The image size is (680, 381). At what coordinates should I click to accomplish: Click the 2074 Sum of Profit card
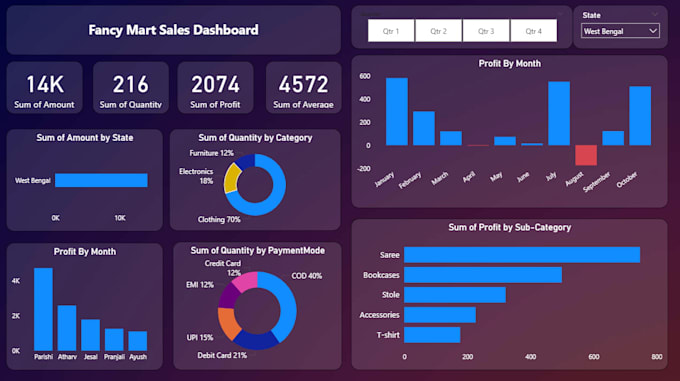tap(215, 88)
